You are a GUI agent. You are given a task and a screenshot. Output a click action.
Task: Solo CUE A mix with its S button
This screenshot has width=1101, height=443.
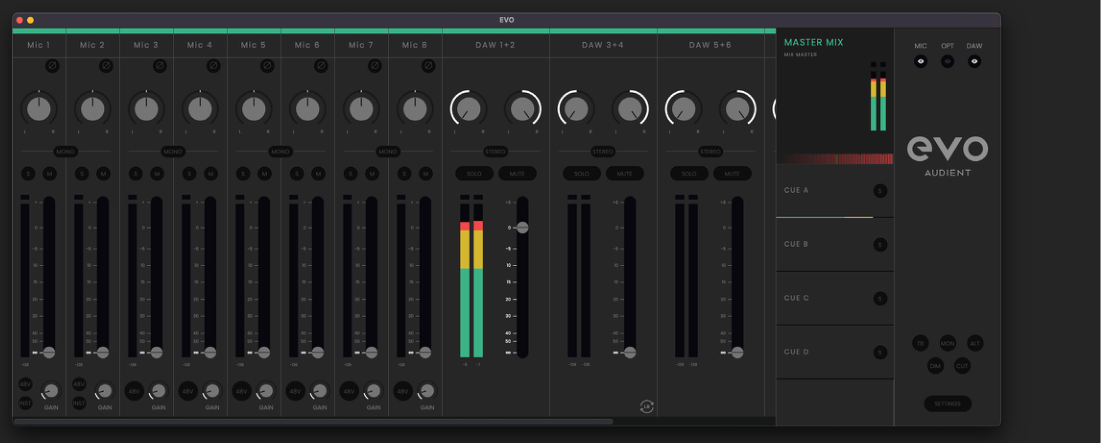pyautogui.click(x=880, y=190)
